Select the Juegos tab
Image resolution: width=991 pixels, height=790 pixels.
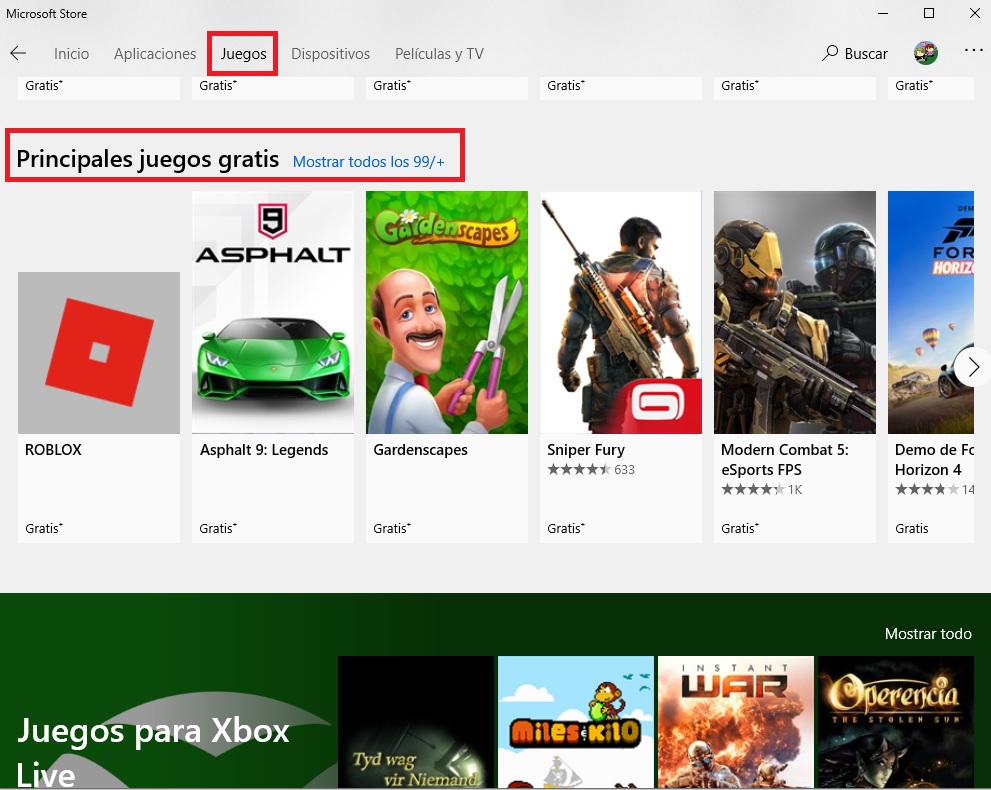tap(243, 54)
